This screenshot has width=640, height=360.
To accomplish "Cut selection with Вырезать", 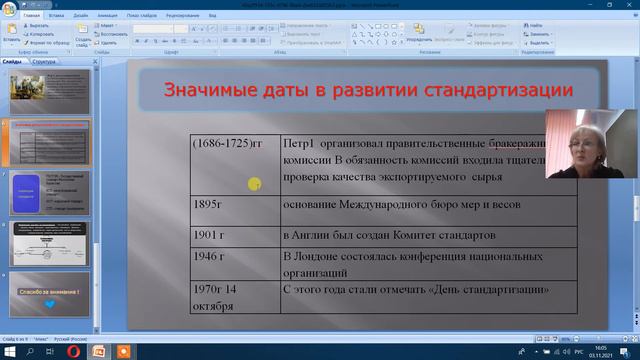I will click(x=36, y=26).
